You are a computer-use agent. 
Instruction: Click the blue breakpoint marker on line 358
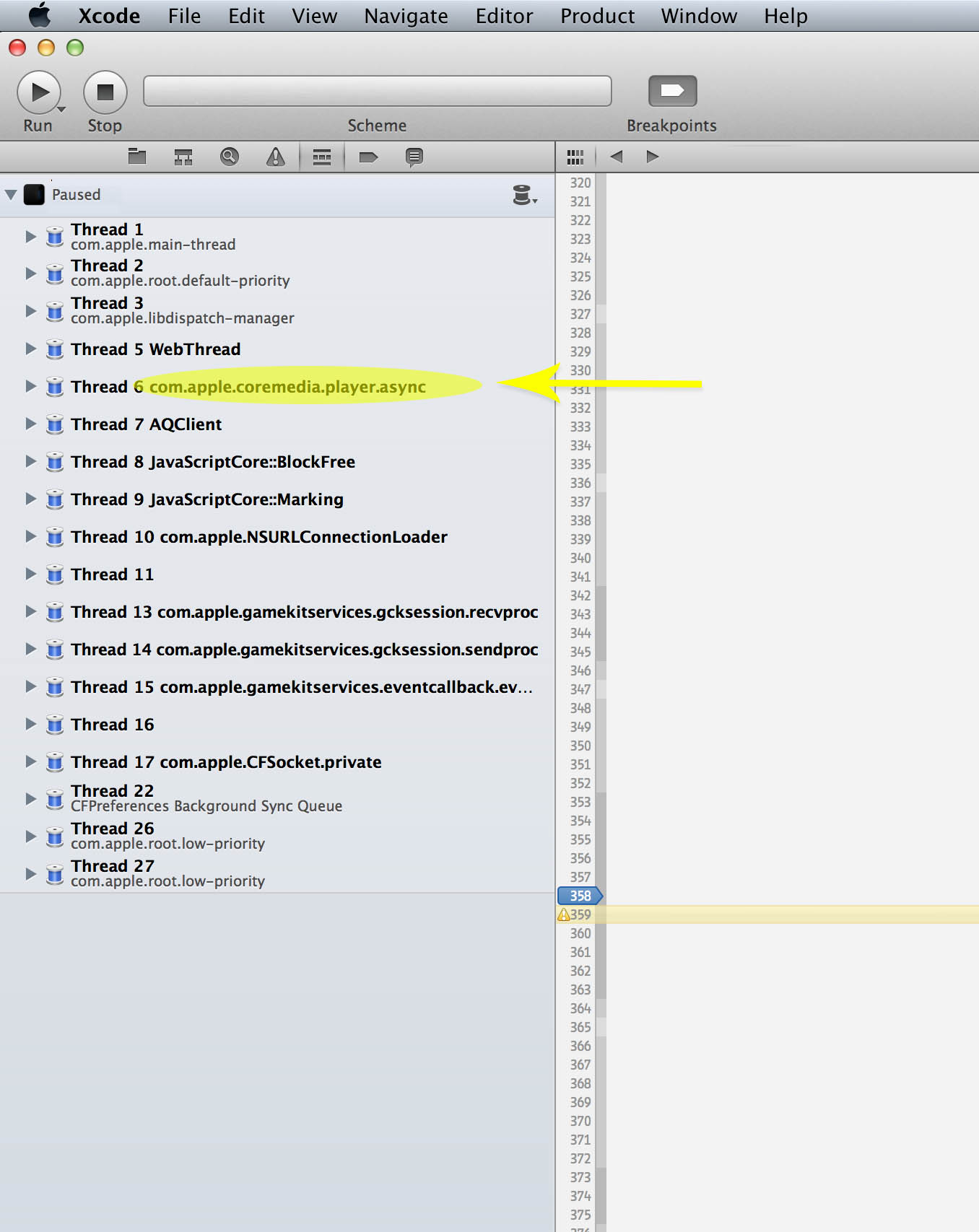coord(580,896)
